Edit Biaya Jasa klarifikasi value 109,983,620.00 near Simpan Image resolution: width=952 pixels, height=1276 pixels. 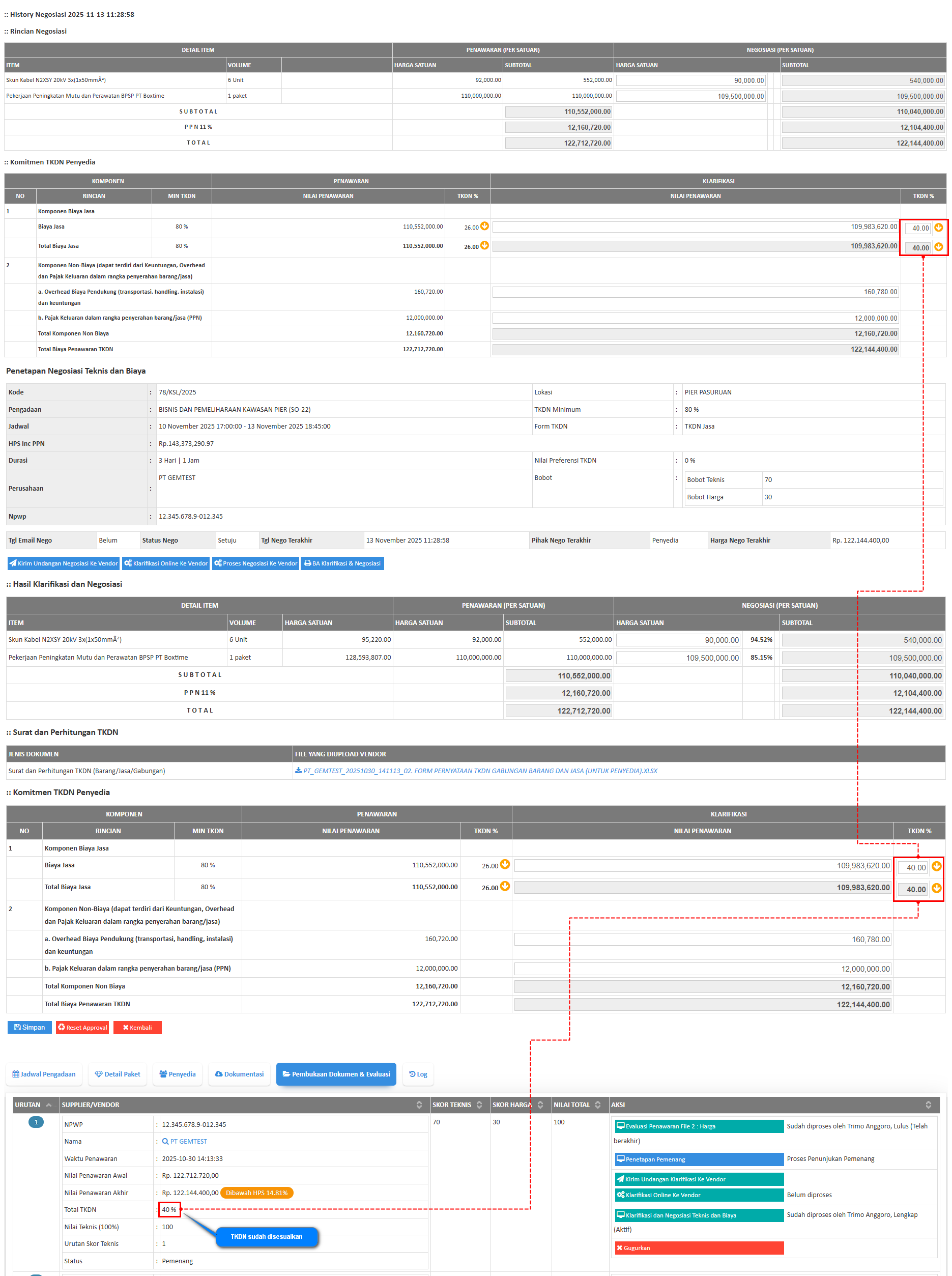pos(703,866)
